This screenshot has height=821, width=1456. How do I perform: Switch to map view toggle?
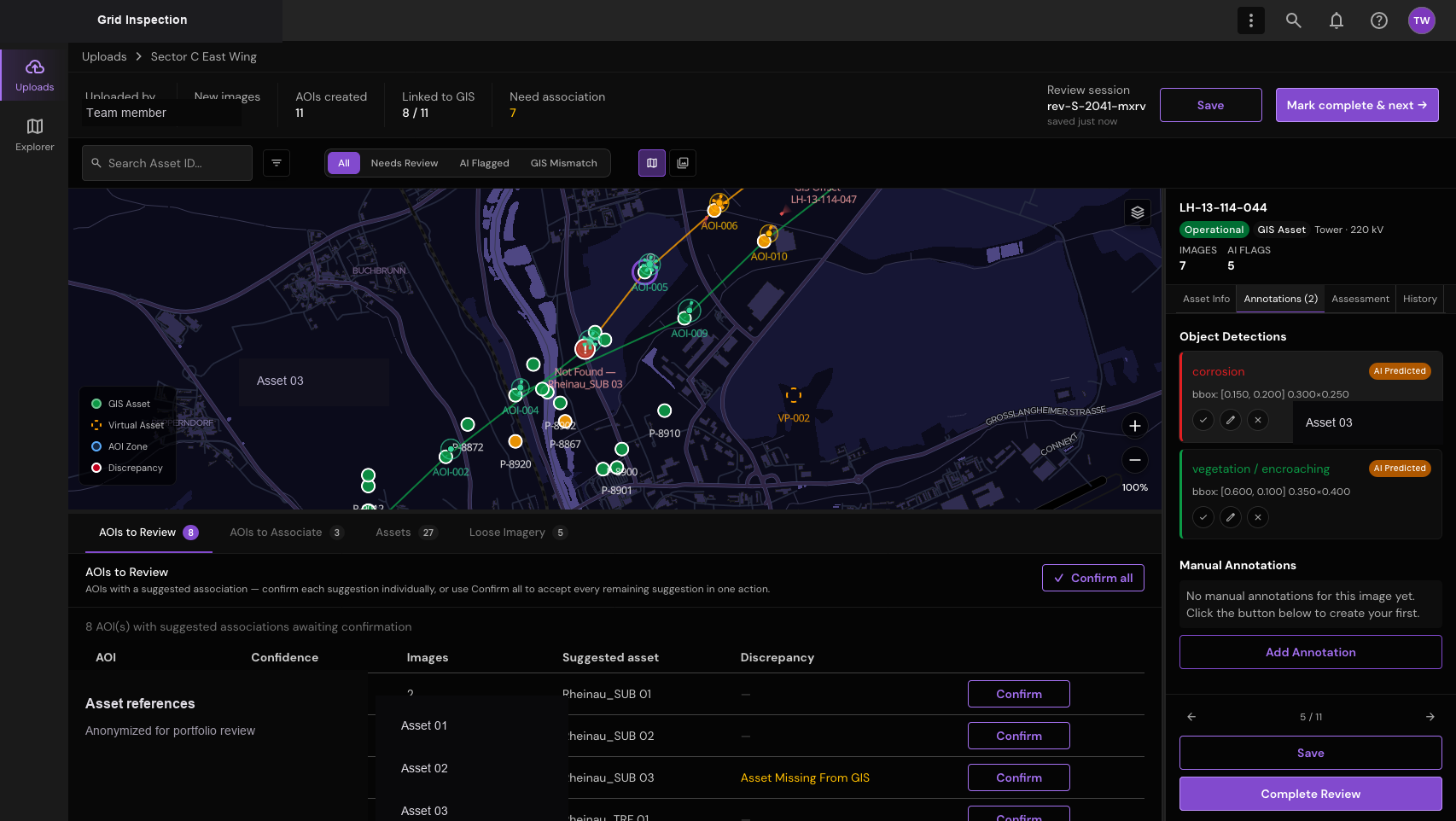[x=652, y=163]
